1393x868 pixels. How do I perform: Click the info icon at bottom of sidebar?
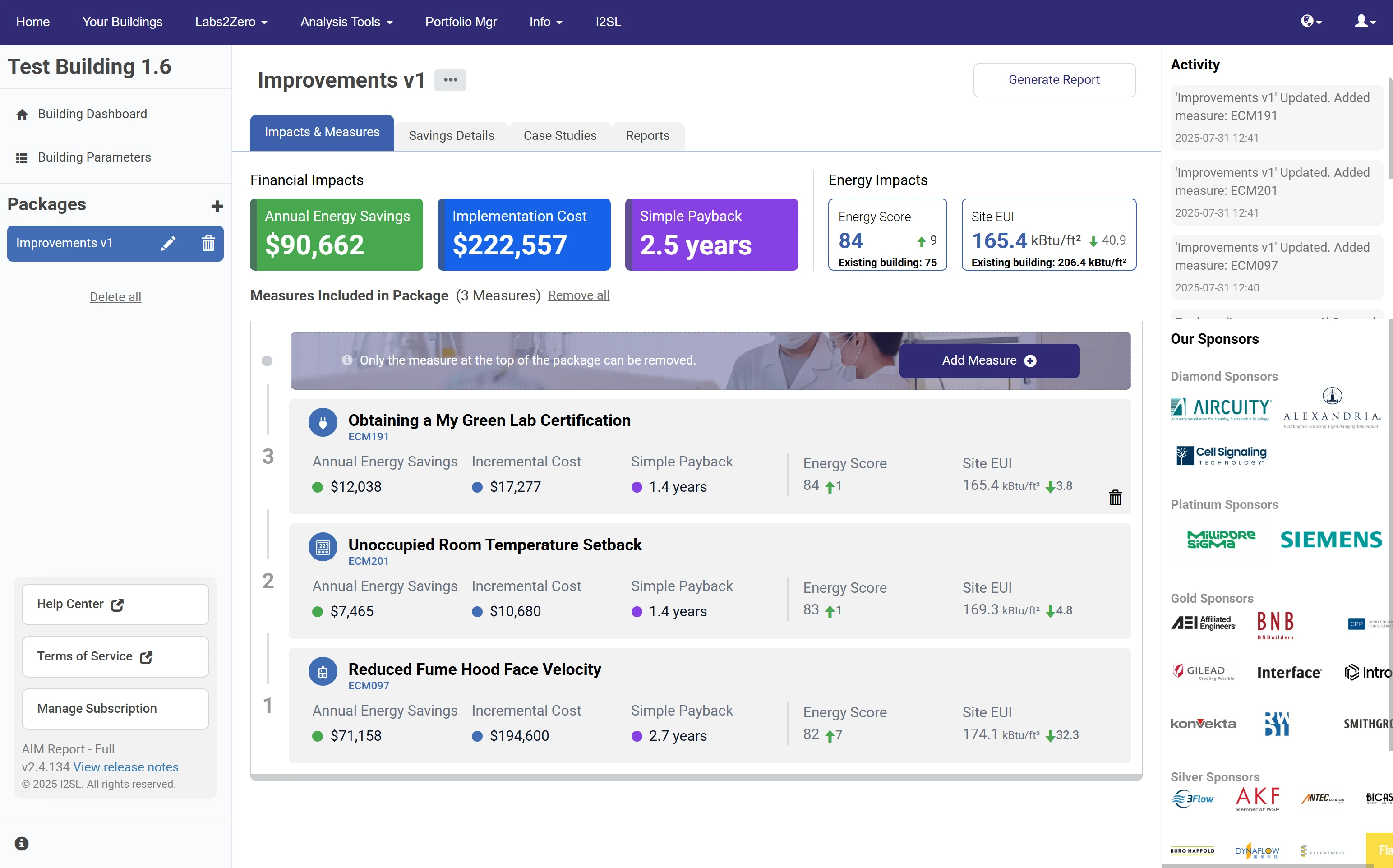pyautogui.click(x=22, y=843)
